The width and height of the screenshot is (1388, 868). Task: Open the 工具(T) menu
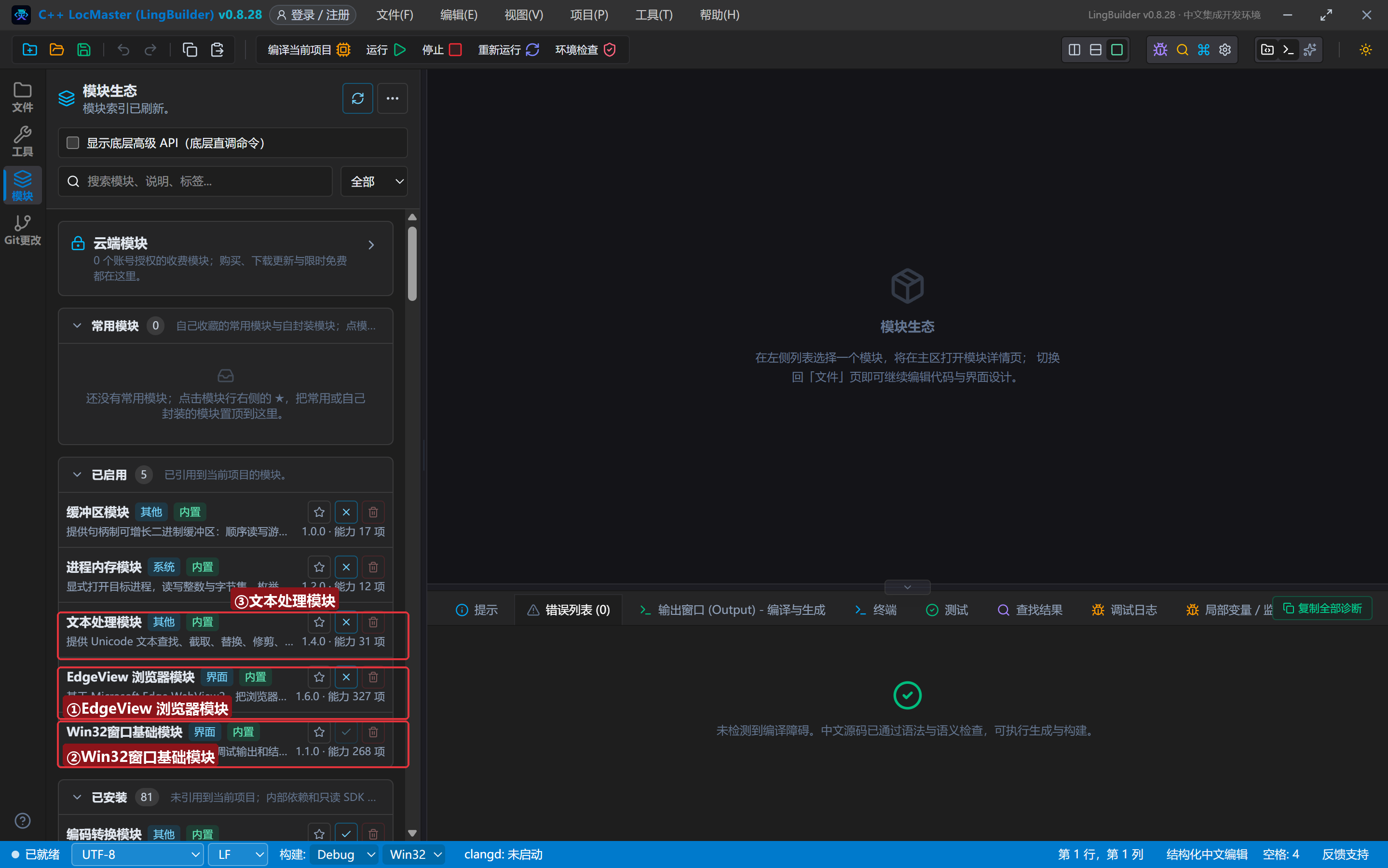[654, 15]
